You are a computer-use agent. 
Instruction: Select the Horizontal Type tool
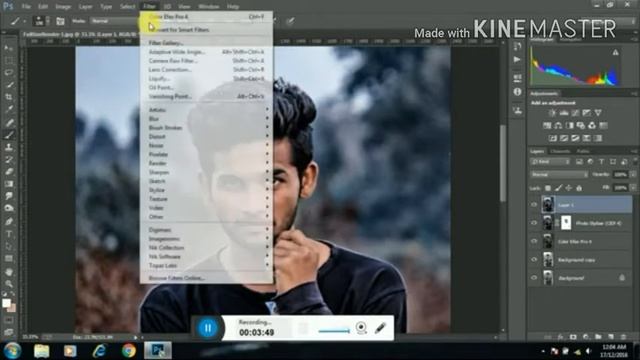(9, 234)
